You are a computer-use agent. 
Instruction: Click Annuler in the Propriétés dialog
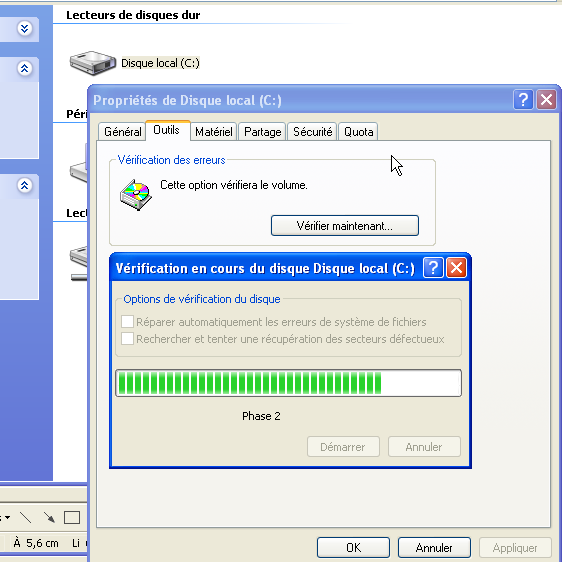434,547
